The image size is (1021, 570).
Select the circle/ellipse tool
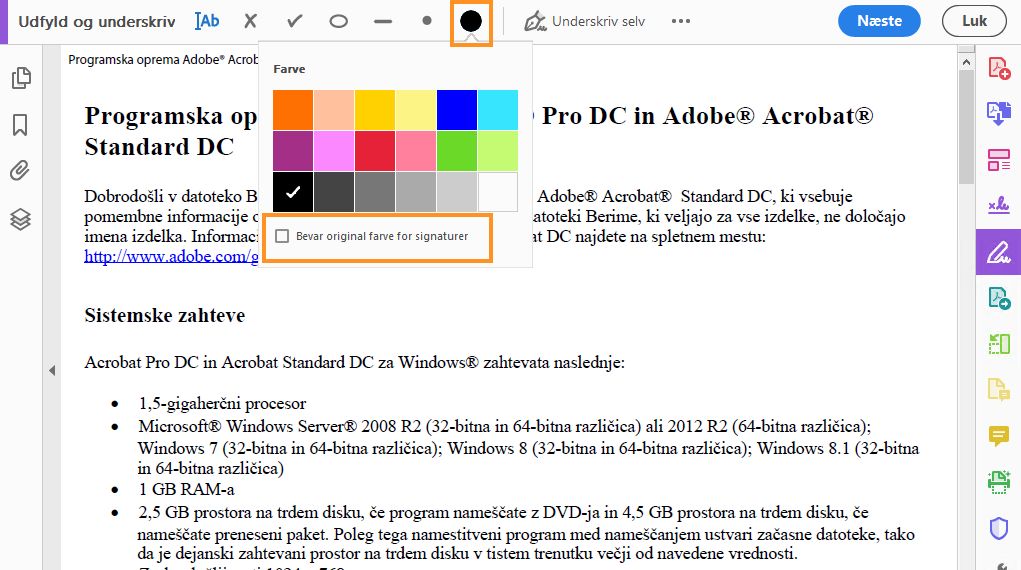click(x=339, y=21)
